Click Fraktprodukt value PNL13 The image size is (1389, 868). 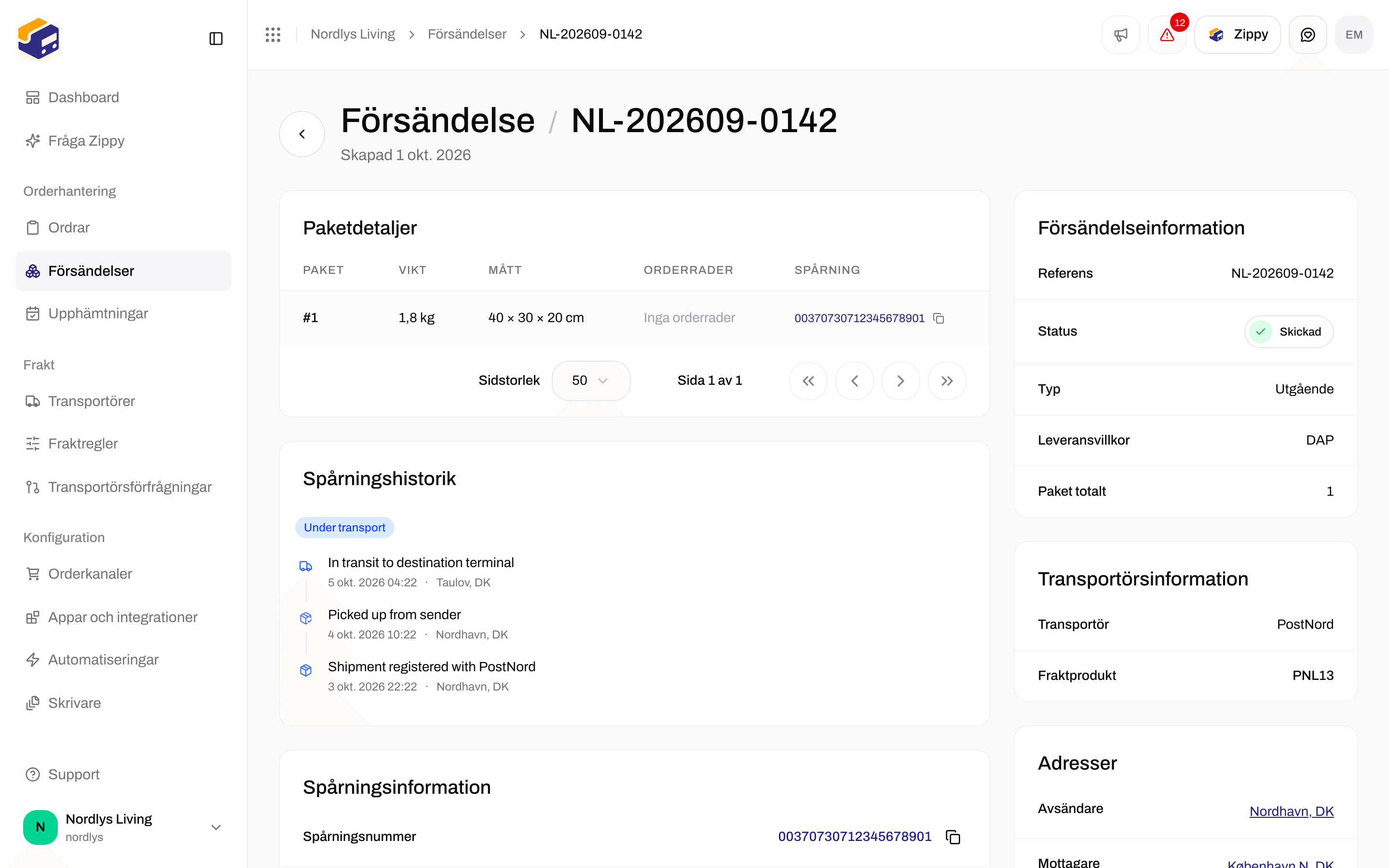(x=1313, y=676)
